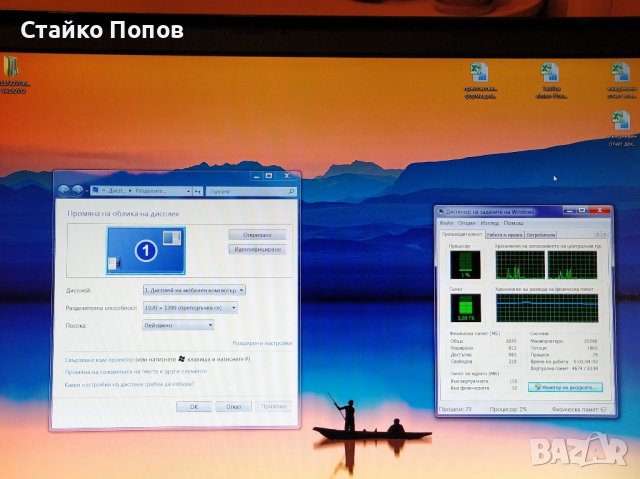Maximize the Task Manager window
This screenshot has width=640, height=479.
(x=582, y=211)
